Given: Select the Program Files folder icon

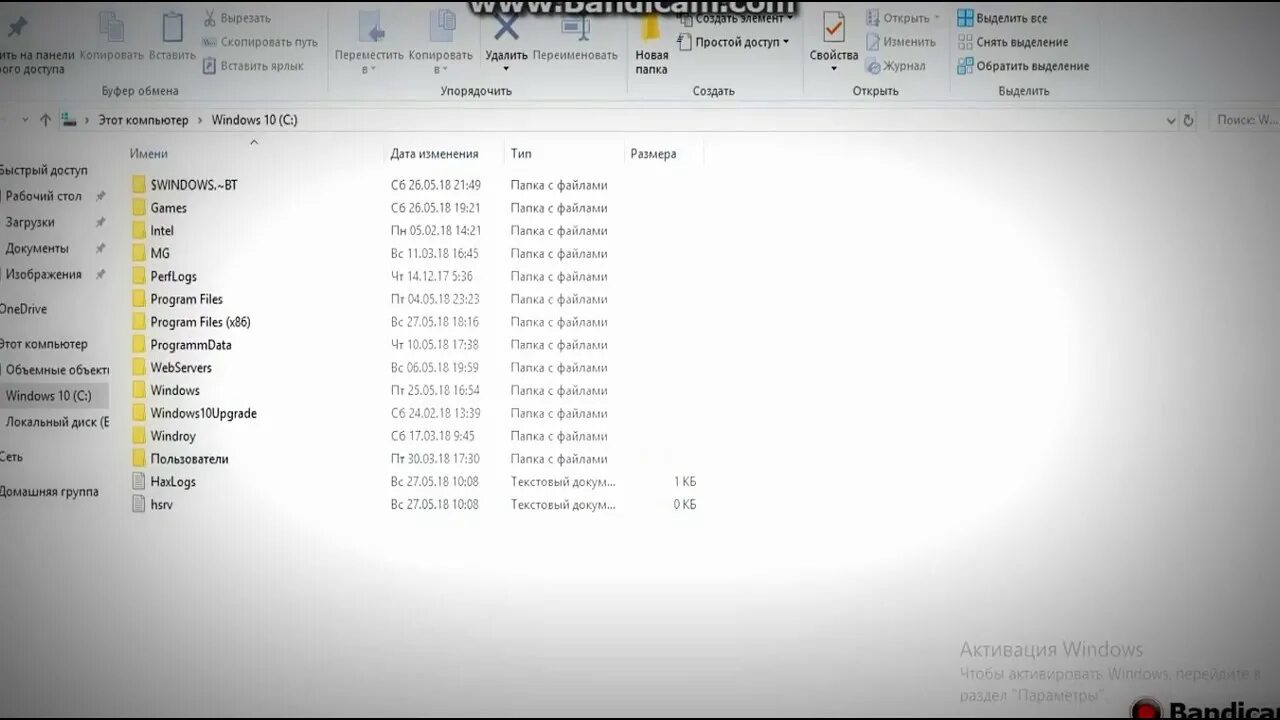Looking at the screenshot, I should point(139,299).
